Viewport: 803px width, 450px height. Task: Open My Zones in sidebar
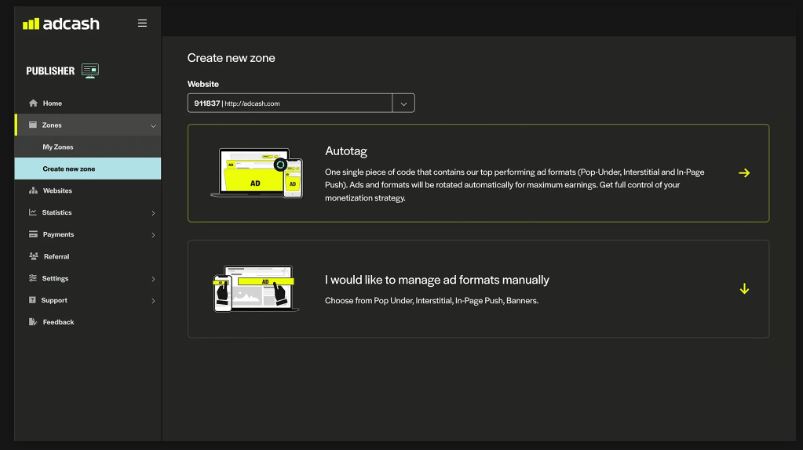(x=58, y=147)
